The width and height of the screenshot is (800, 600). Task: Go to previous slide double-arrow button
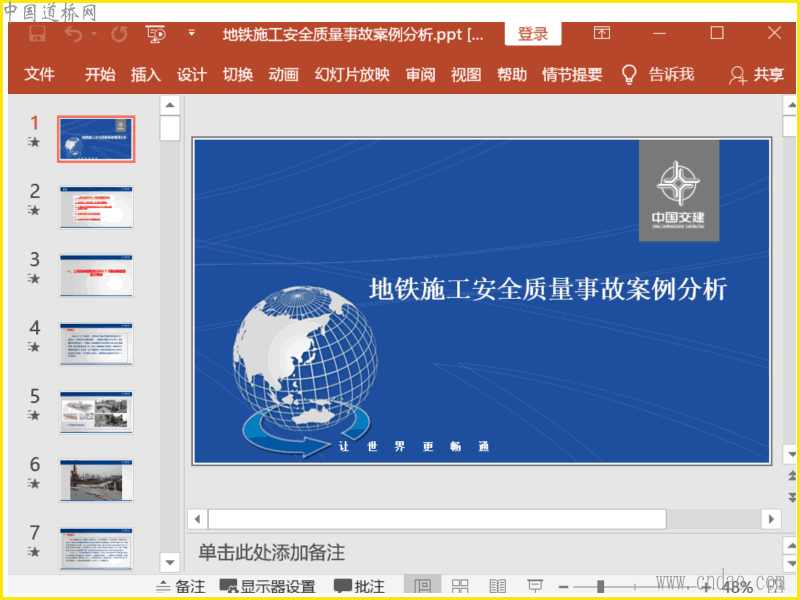(x=792, y=476)
